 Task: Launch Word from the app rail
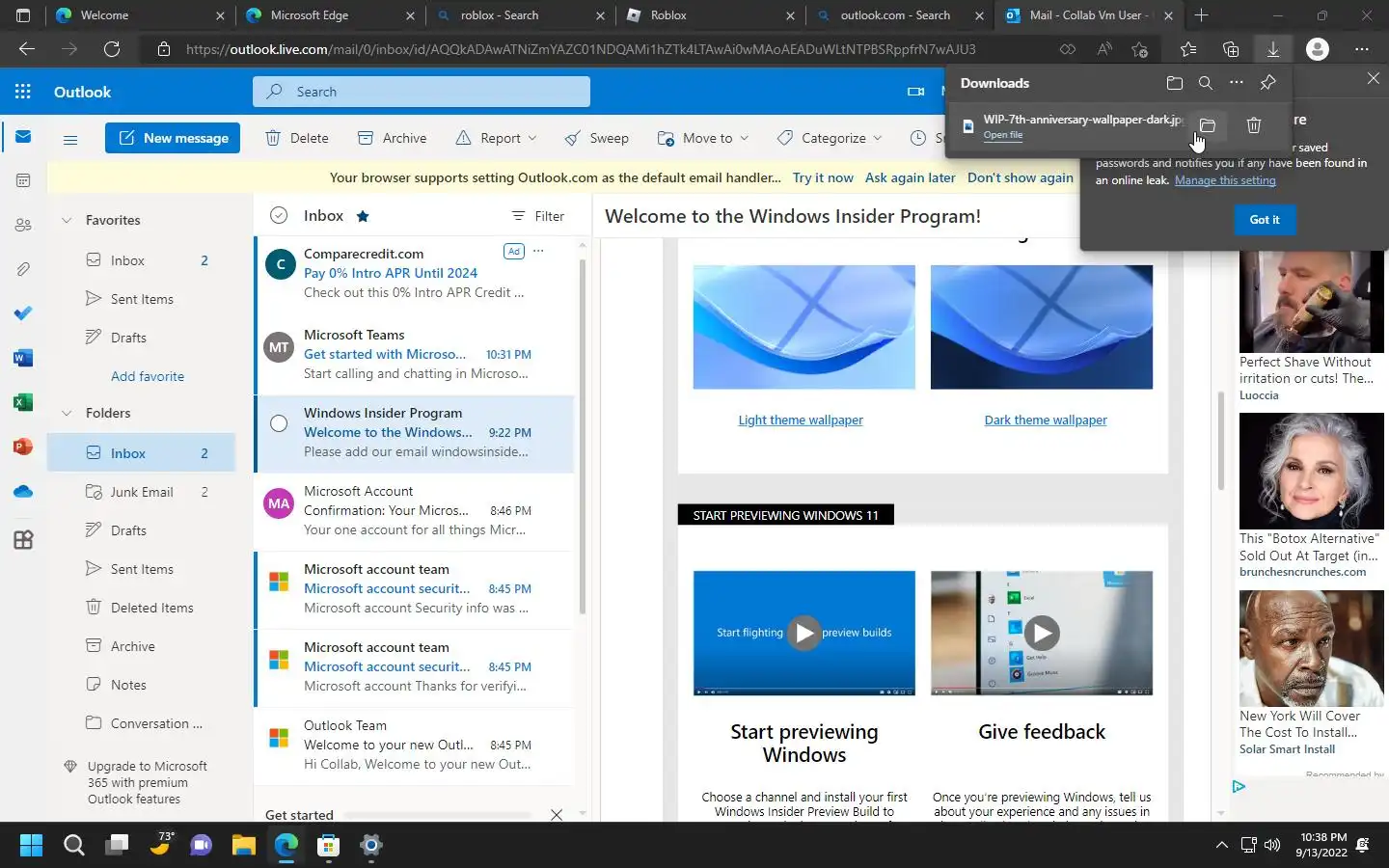pyautogui.click(x=23, y=358)
